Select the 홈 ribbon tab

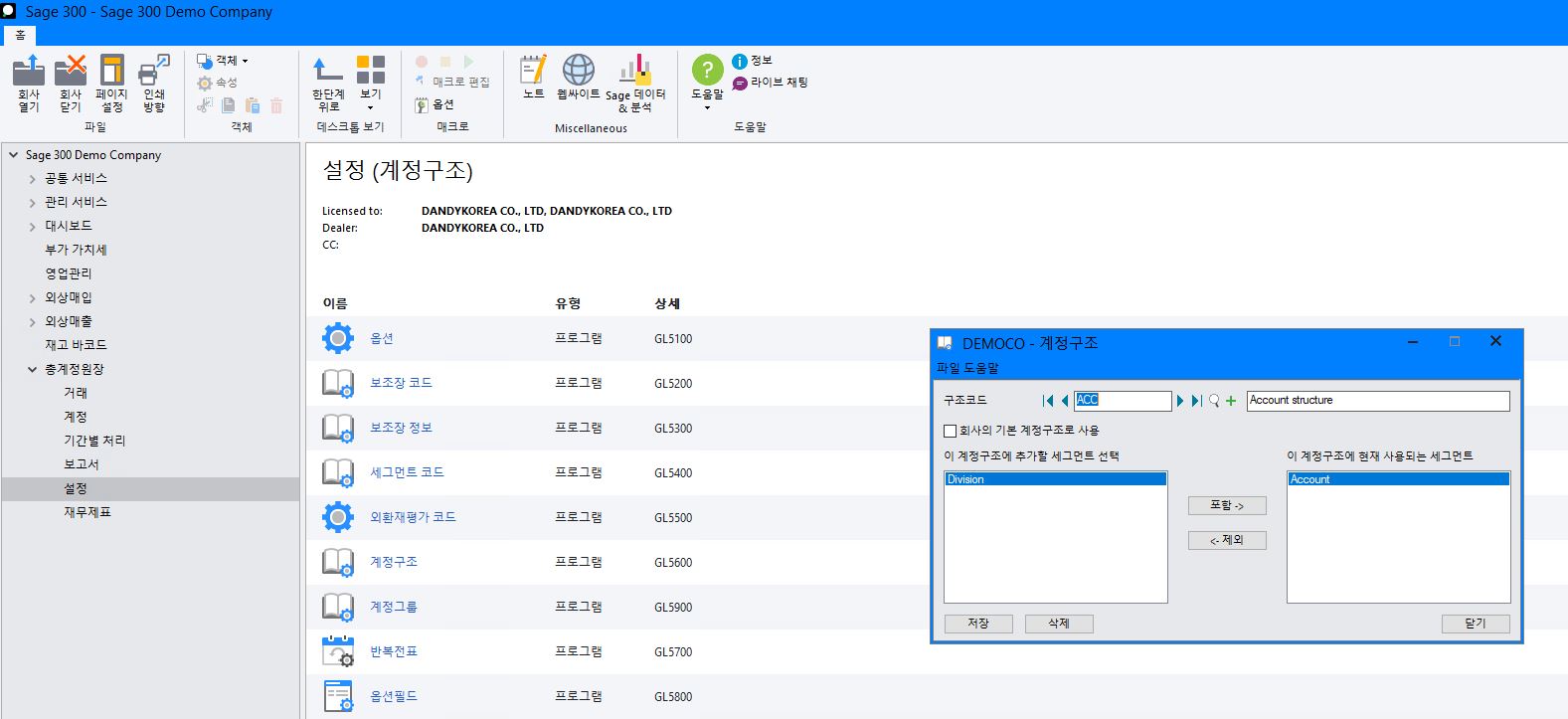coord(20,35)
